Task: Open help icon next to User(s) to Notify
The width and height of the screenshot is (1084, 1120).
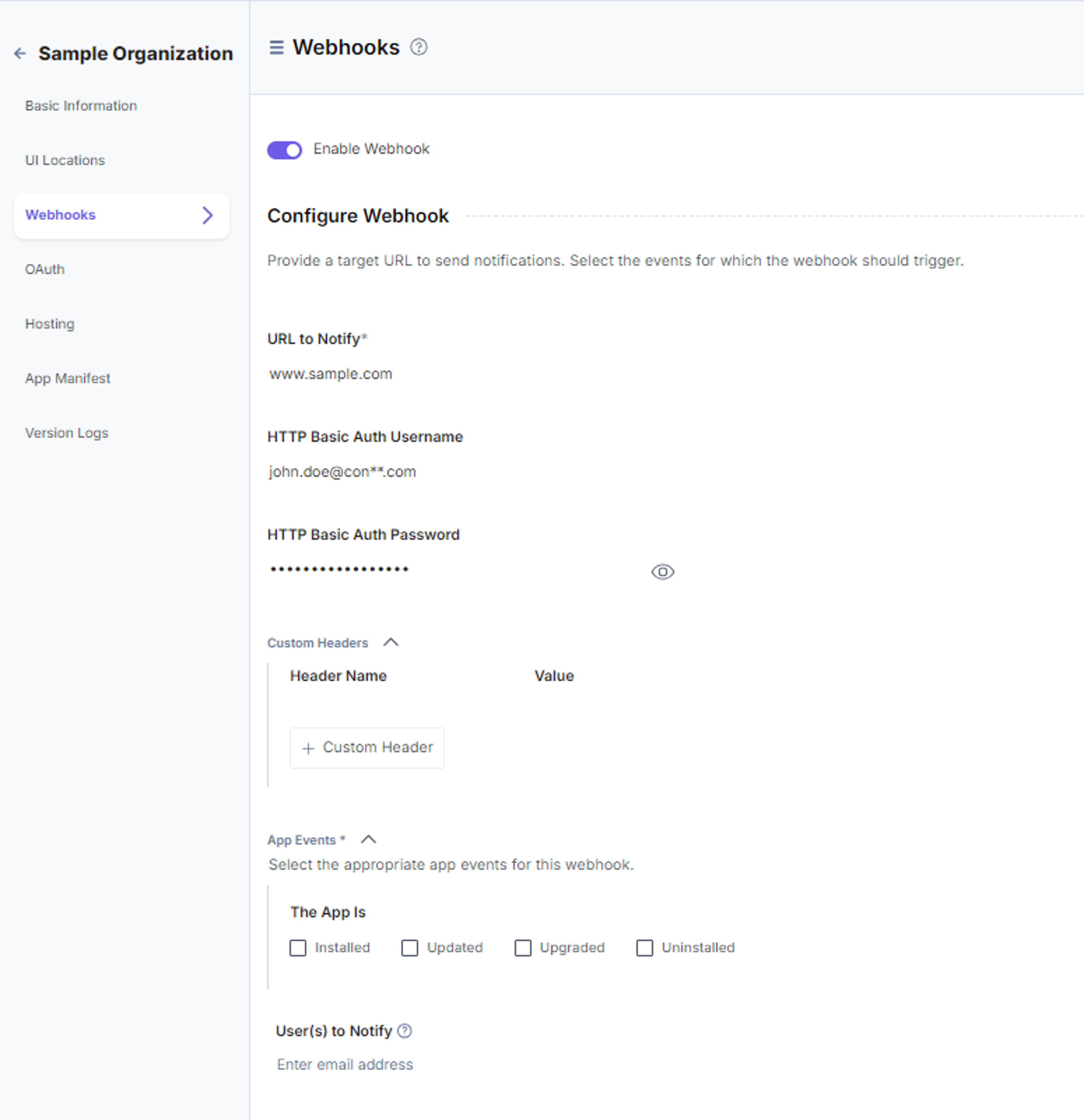Action: pyautogui.click(x=405, y=1031)
